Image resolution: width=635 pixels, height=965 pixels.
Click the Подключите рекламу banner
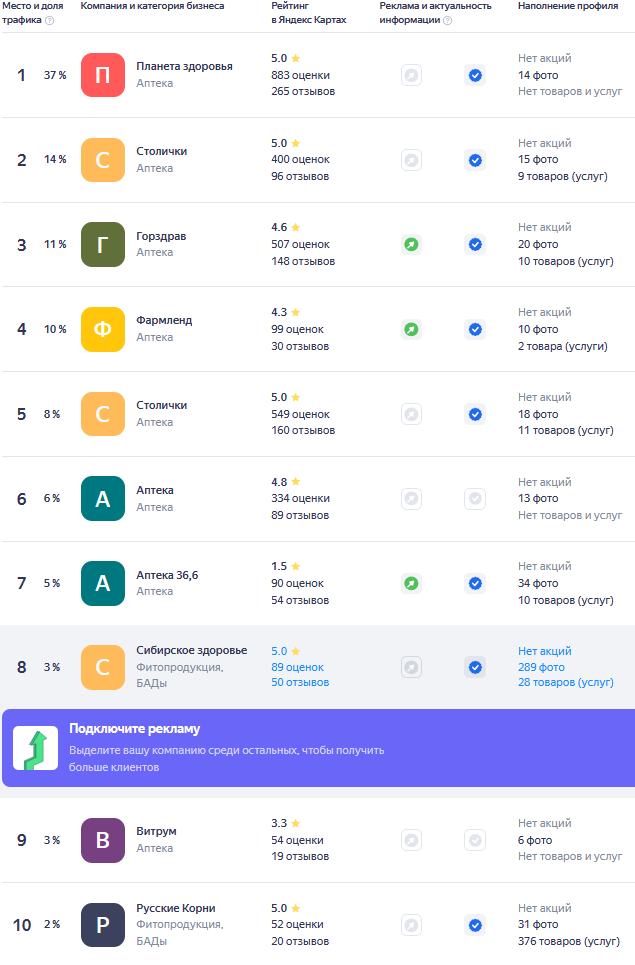pyautogui.click(x=318, y=748)
